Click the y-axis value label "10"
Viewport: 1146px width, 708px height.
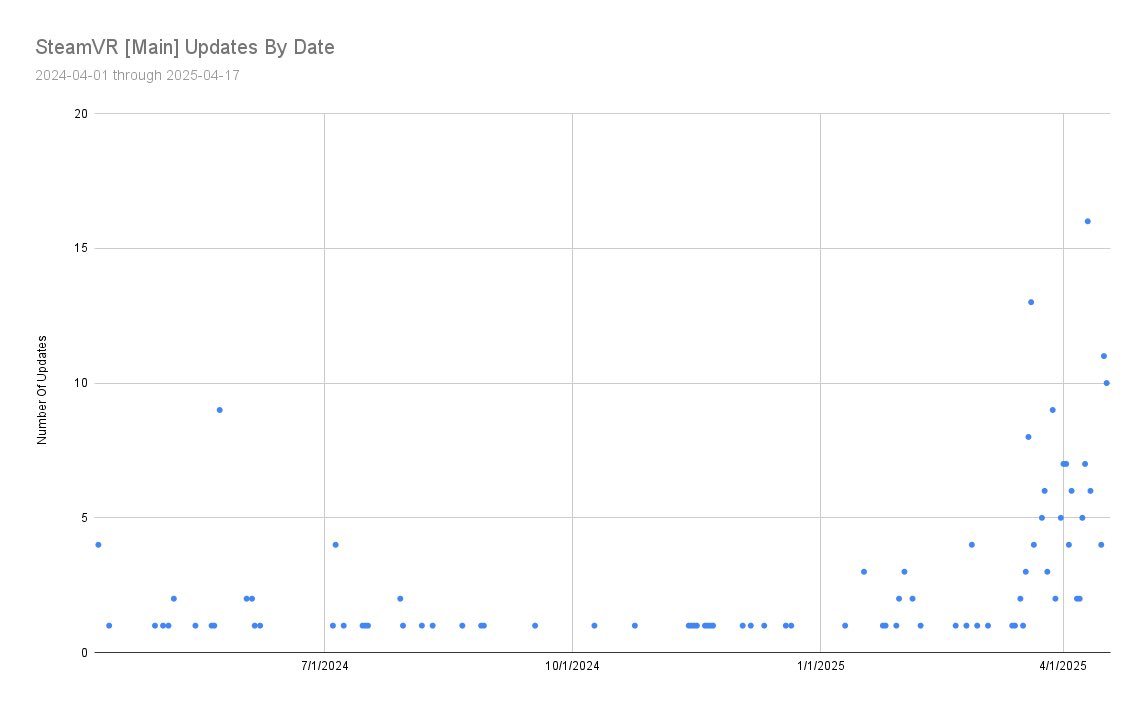coord(82,383)
